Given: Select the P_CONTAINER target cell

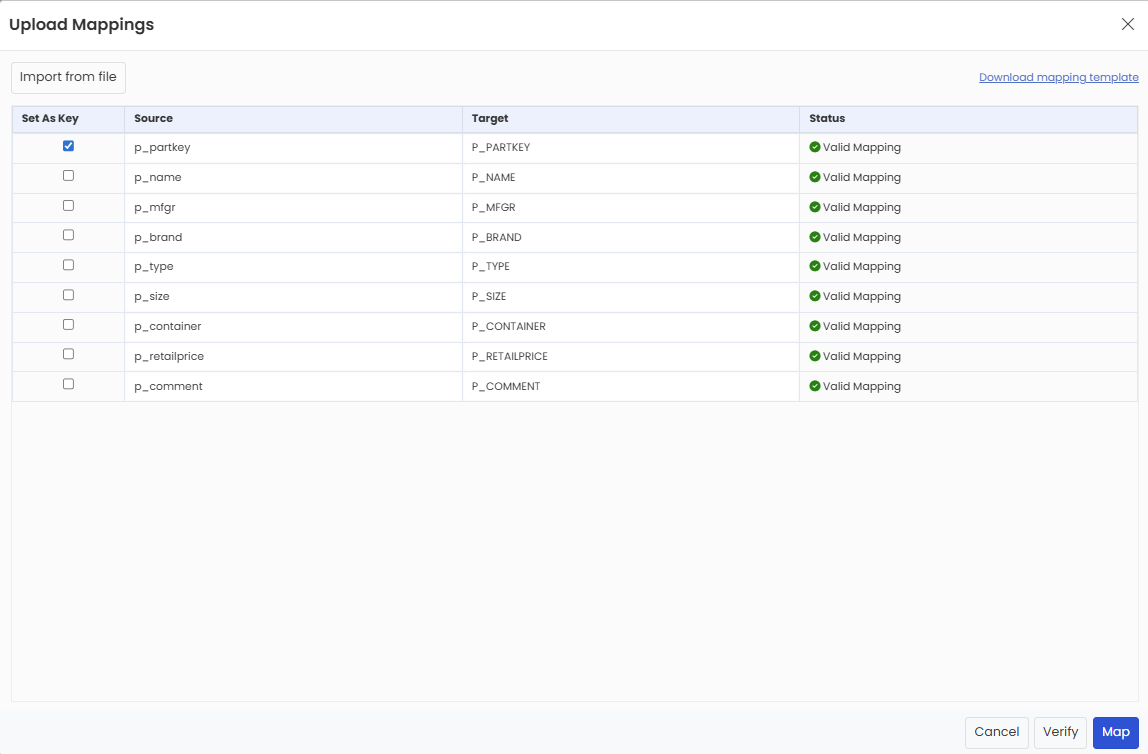Looking at the screenshot, I should pos(631,327).
